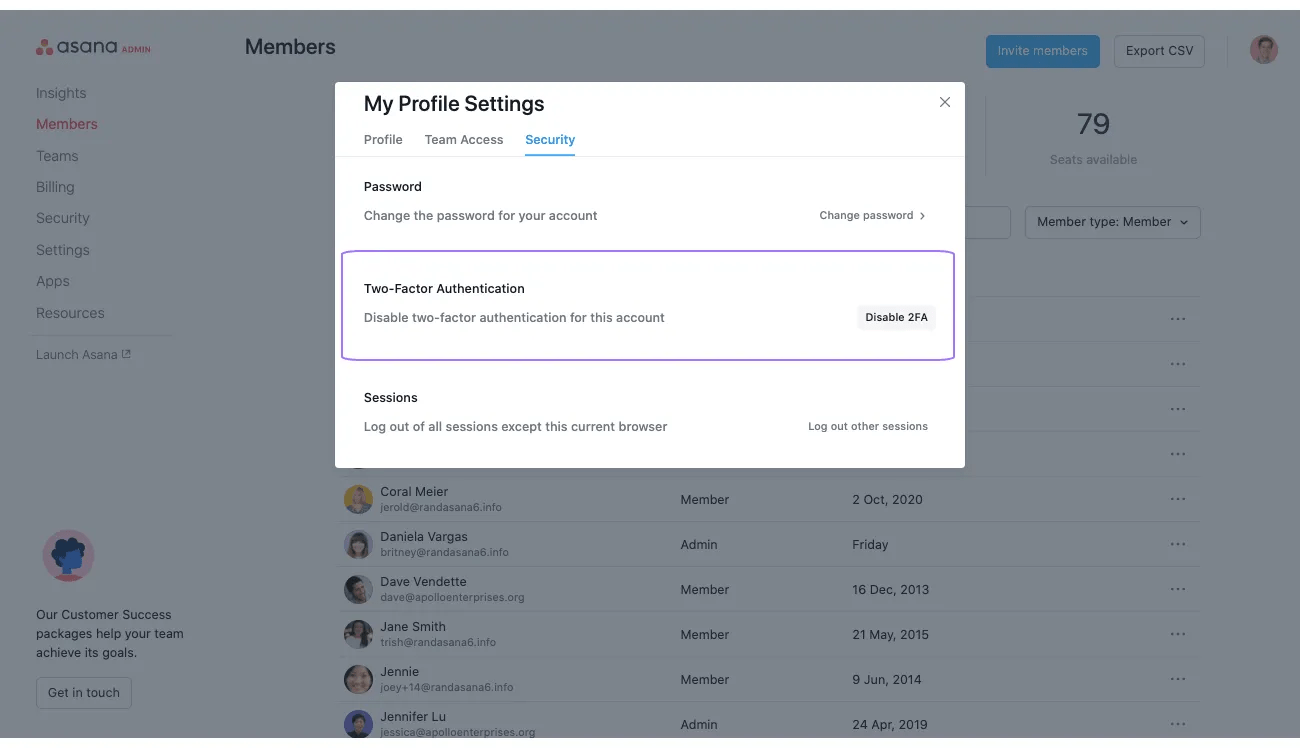This screenshot has height=748, width=1300.
Task: Open Change password option
Action: 872,215
